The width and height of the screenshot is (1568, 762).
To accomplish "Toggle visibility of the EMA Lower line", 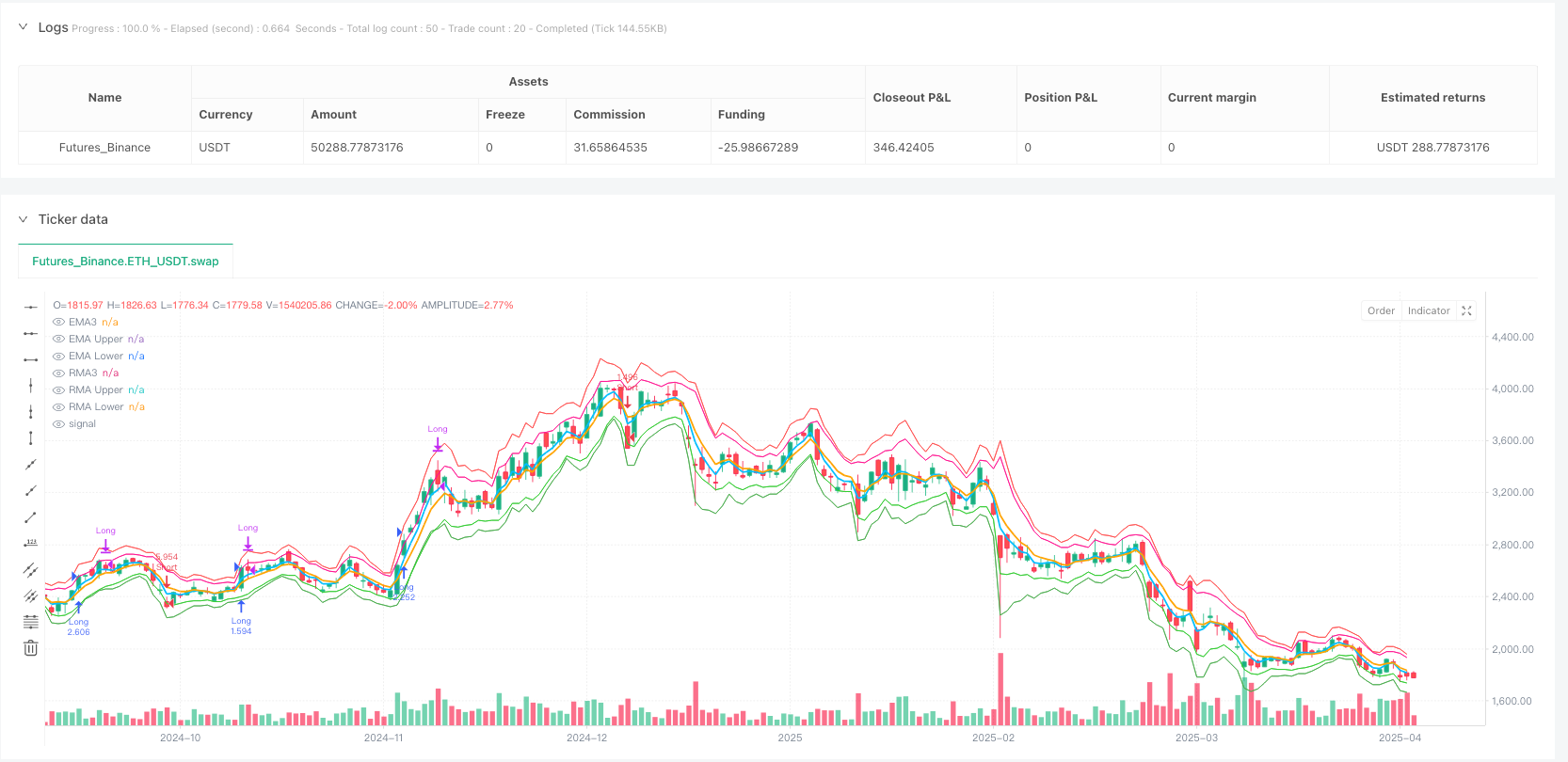I will [59, 357].
